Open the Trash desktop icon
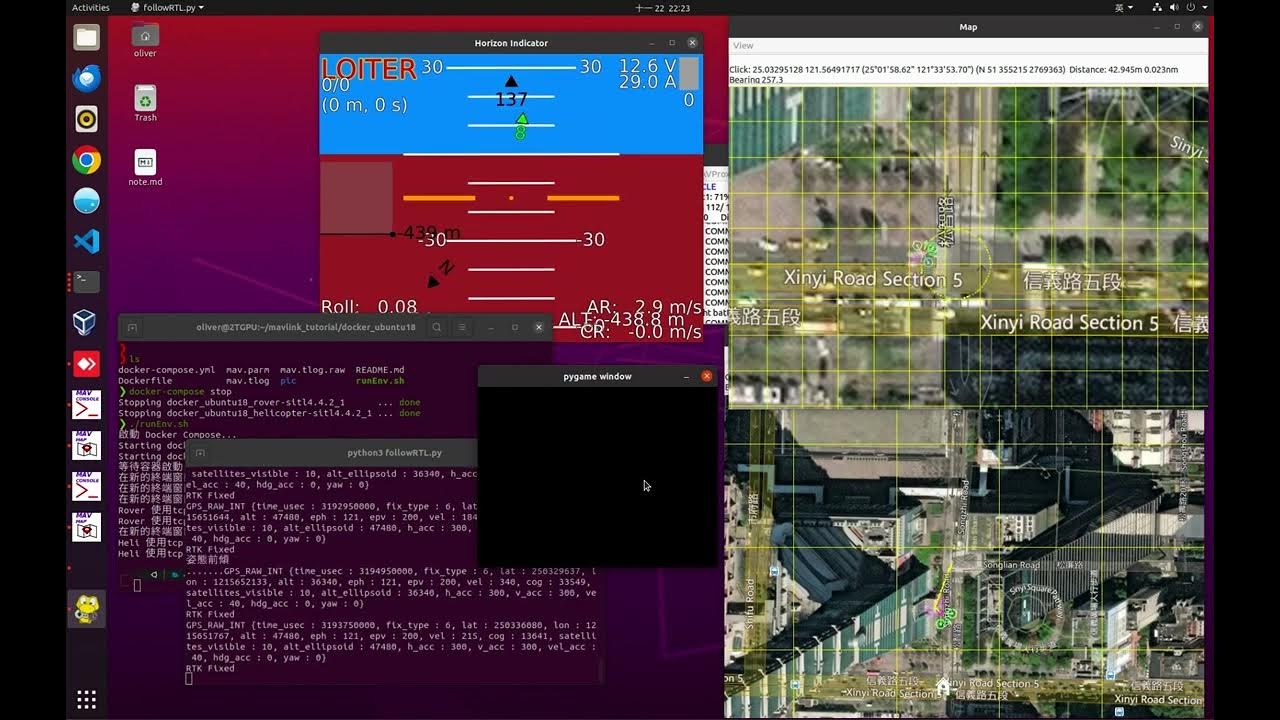Screen dimensions: 1280x720 (145, 103)
